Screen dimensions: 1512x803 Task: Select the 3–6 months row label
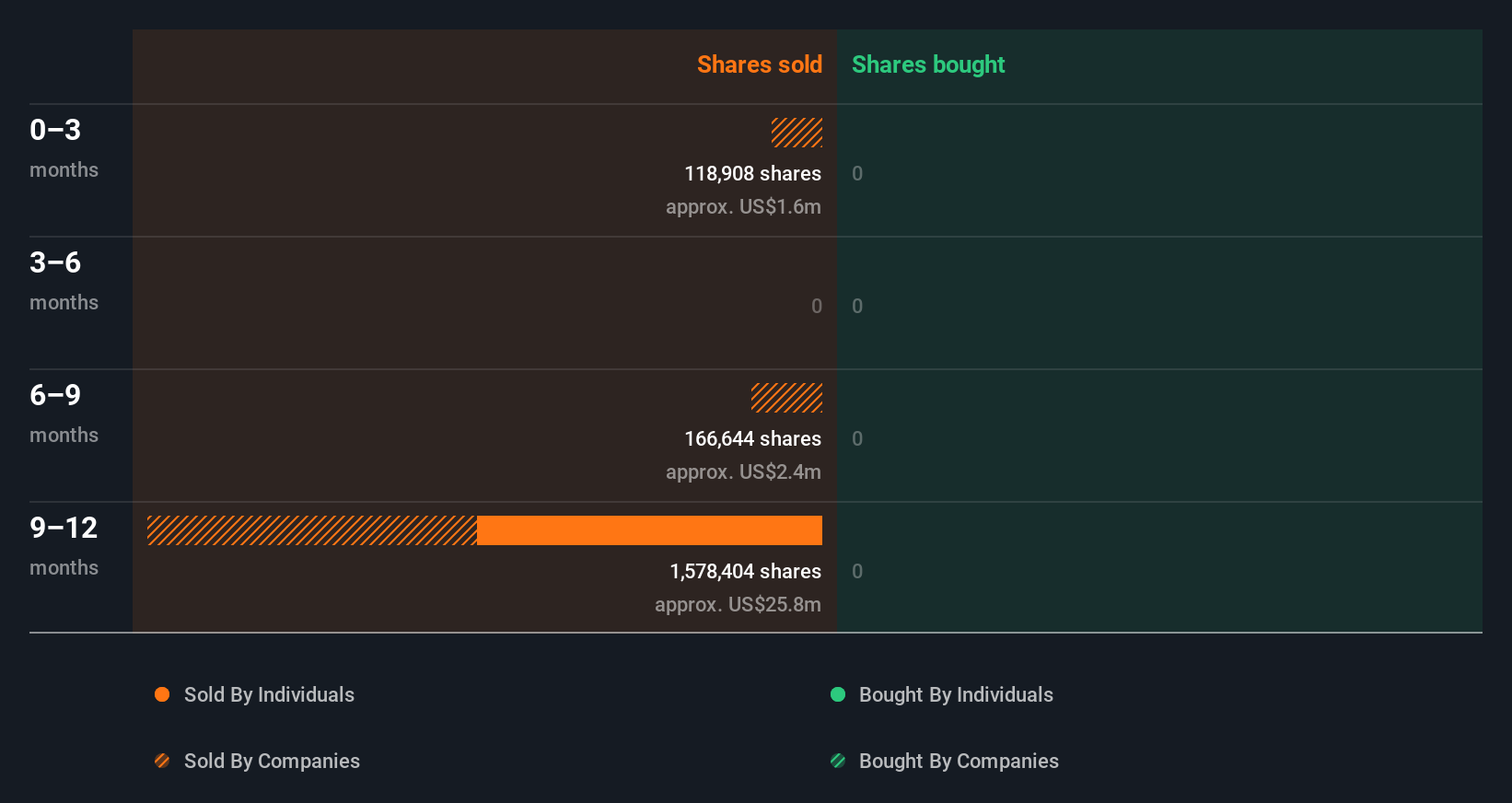pos(64,280)
